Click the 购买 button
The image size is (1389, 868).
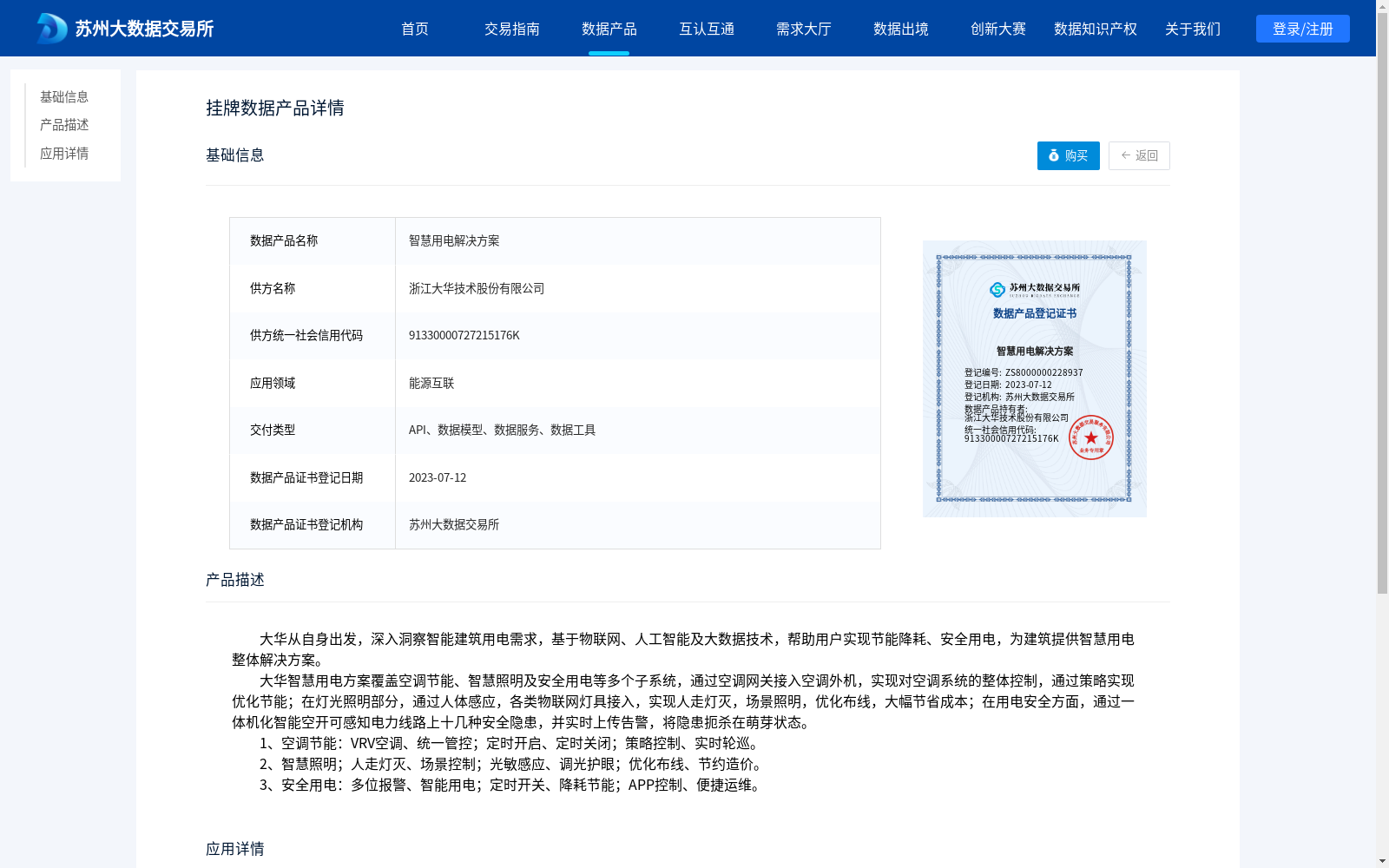click(1069, 155)
